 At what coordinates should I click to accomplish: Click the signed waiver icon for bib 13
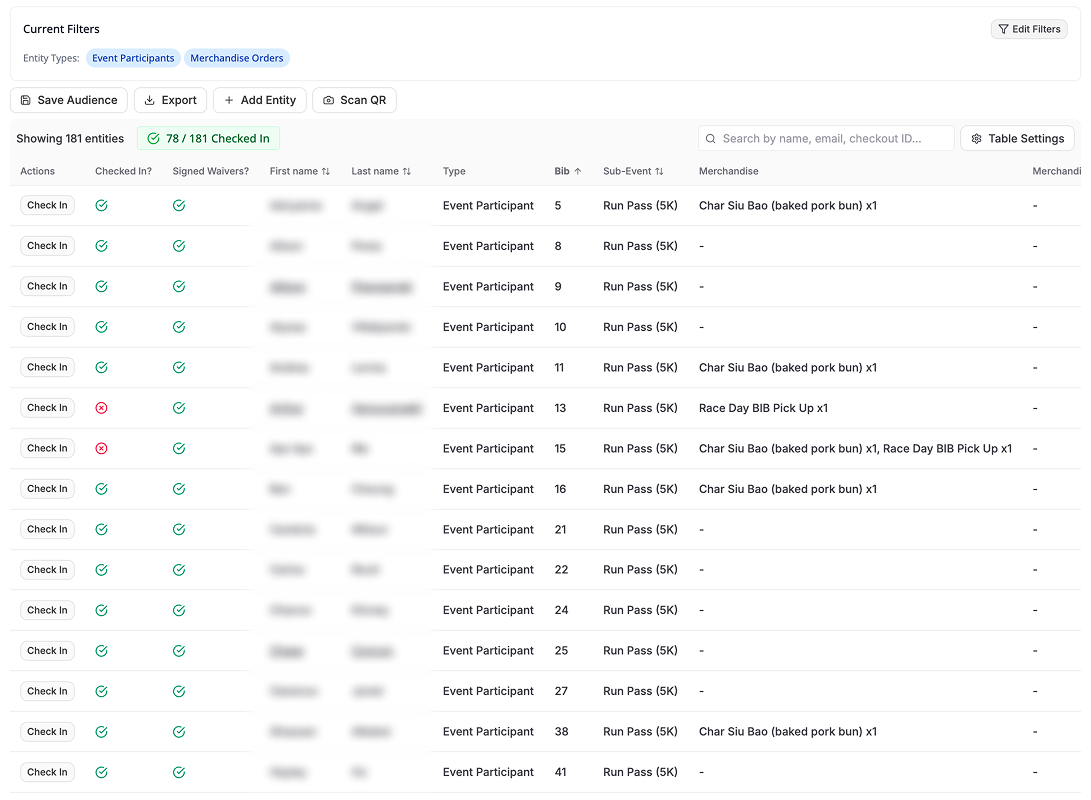point(179,408)
